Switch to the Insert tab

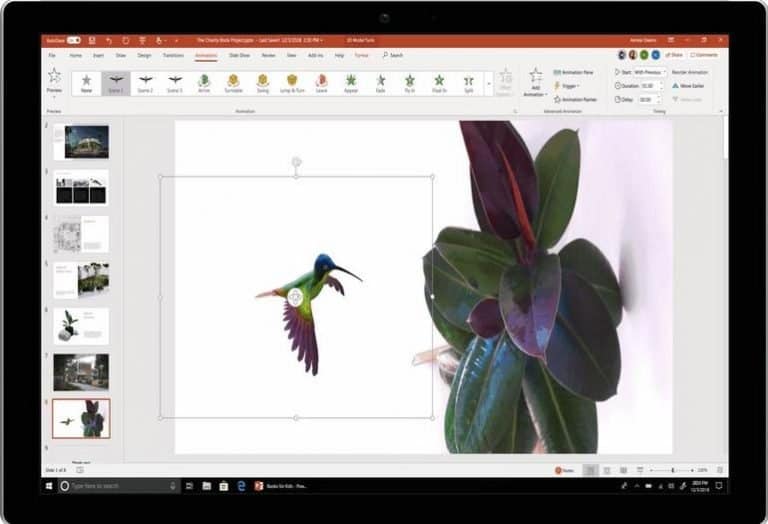(98, 55)
